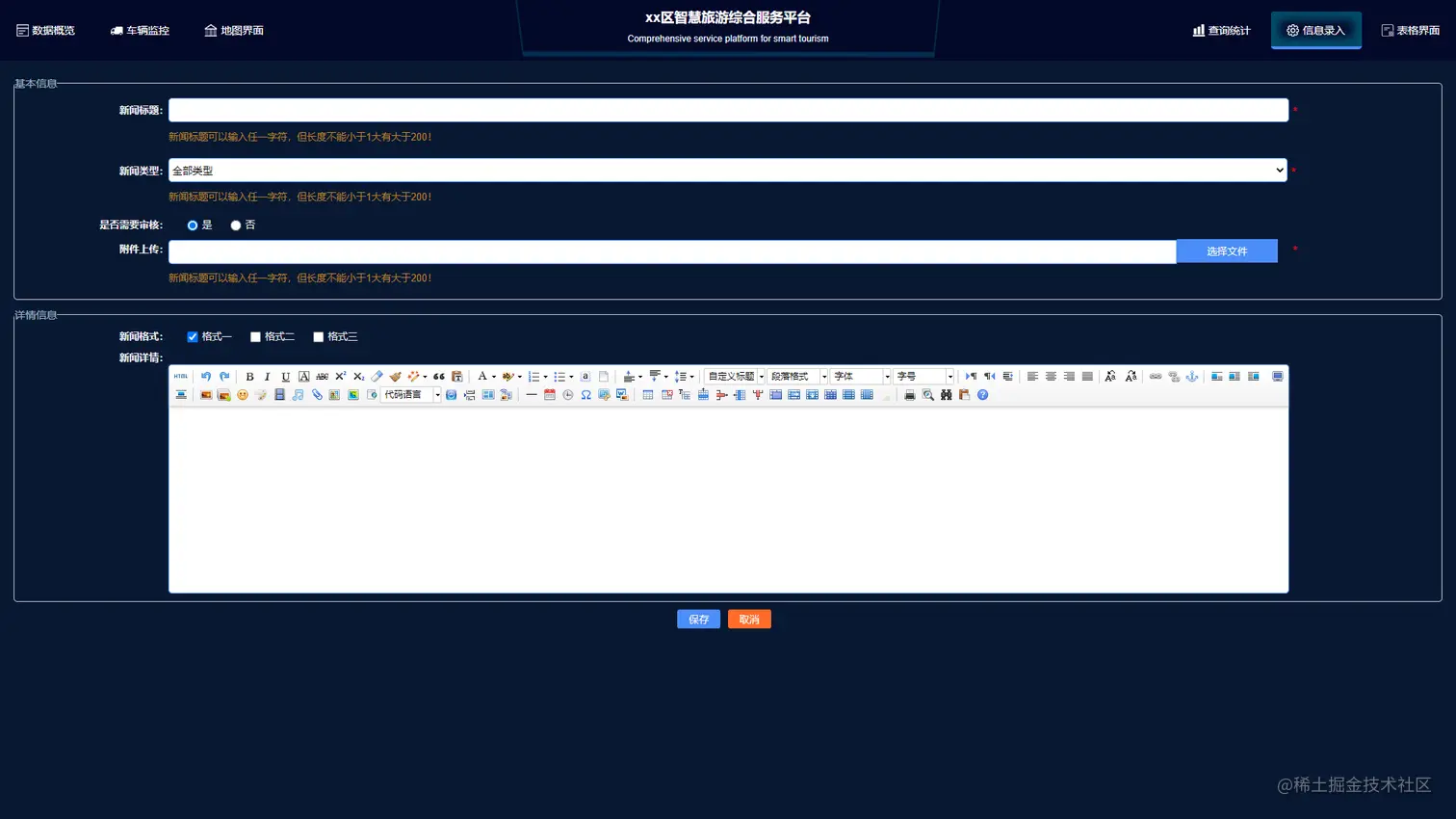Attach a file with the paperclip icon
Image resolution: width=1456 pixels, height=819 pixels.
(317, 395)
